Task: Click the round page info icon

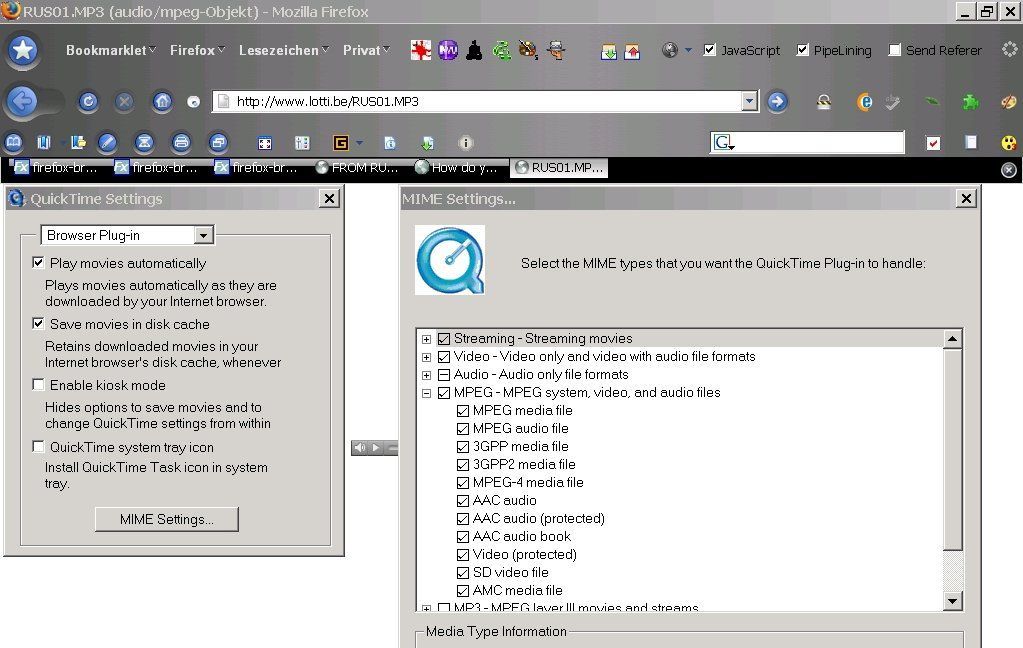Action: (x=465, y=142)
